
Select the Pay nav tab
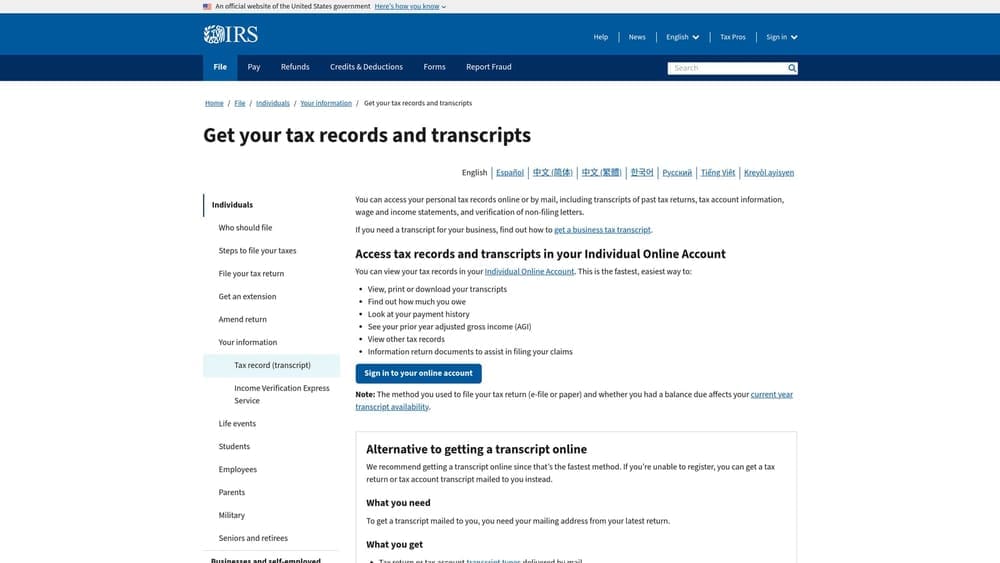[254, 67]
